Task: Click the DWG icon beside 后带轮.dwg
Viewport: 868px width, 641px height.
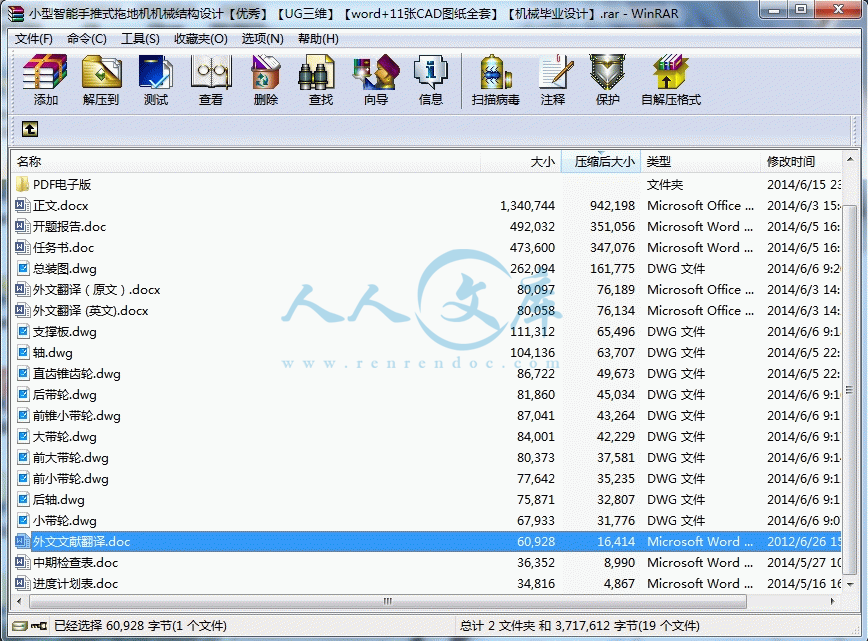Action: coord(23,395)
